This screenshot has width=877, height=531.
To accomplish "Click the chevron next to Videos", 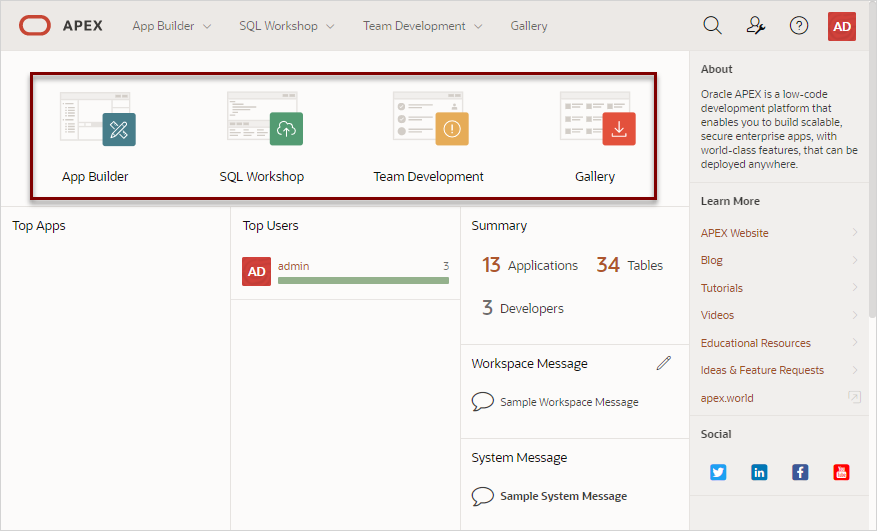I will click(x=855, y=314).
